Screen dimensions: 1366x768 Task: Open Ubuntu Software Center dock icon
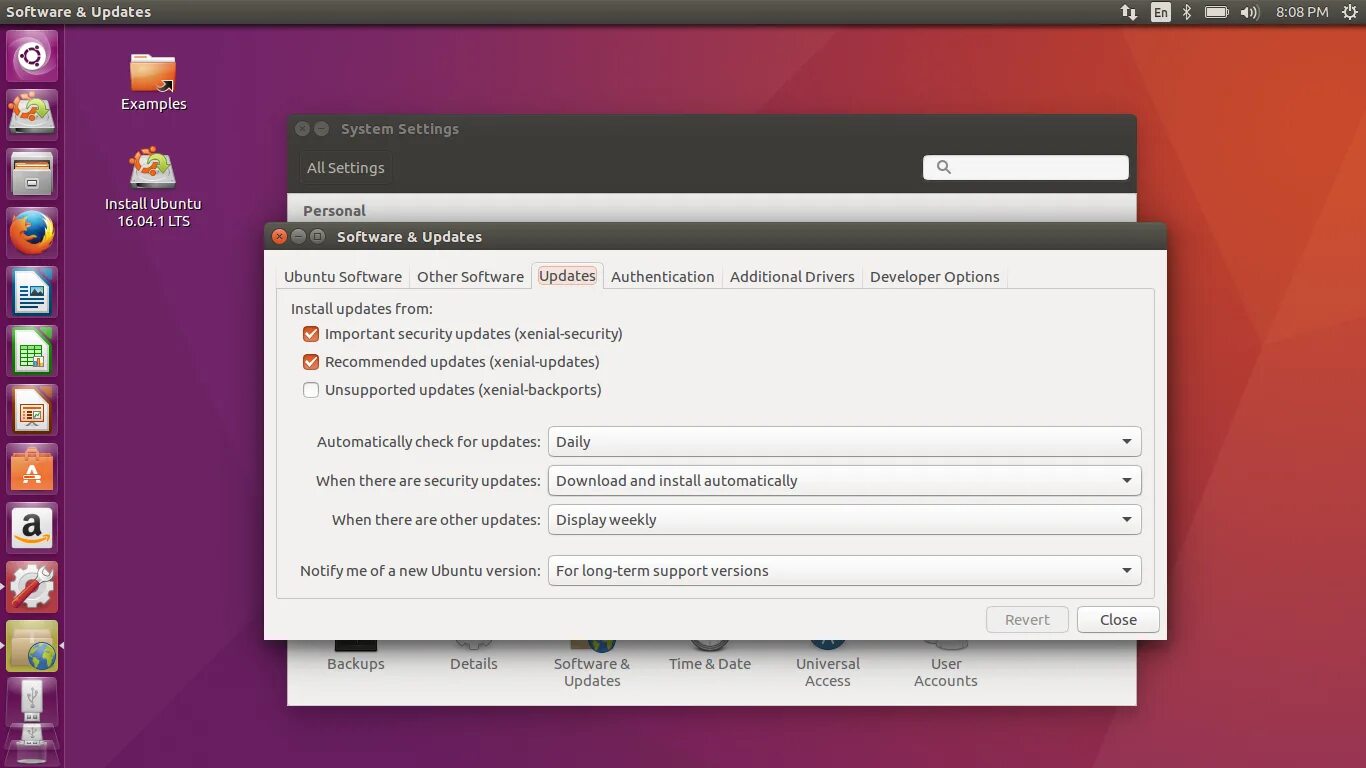[32, 468]
